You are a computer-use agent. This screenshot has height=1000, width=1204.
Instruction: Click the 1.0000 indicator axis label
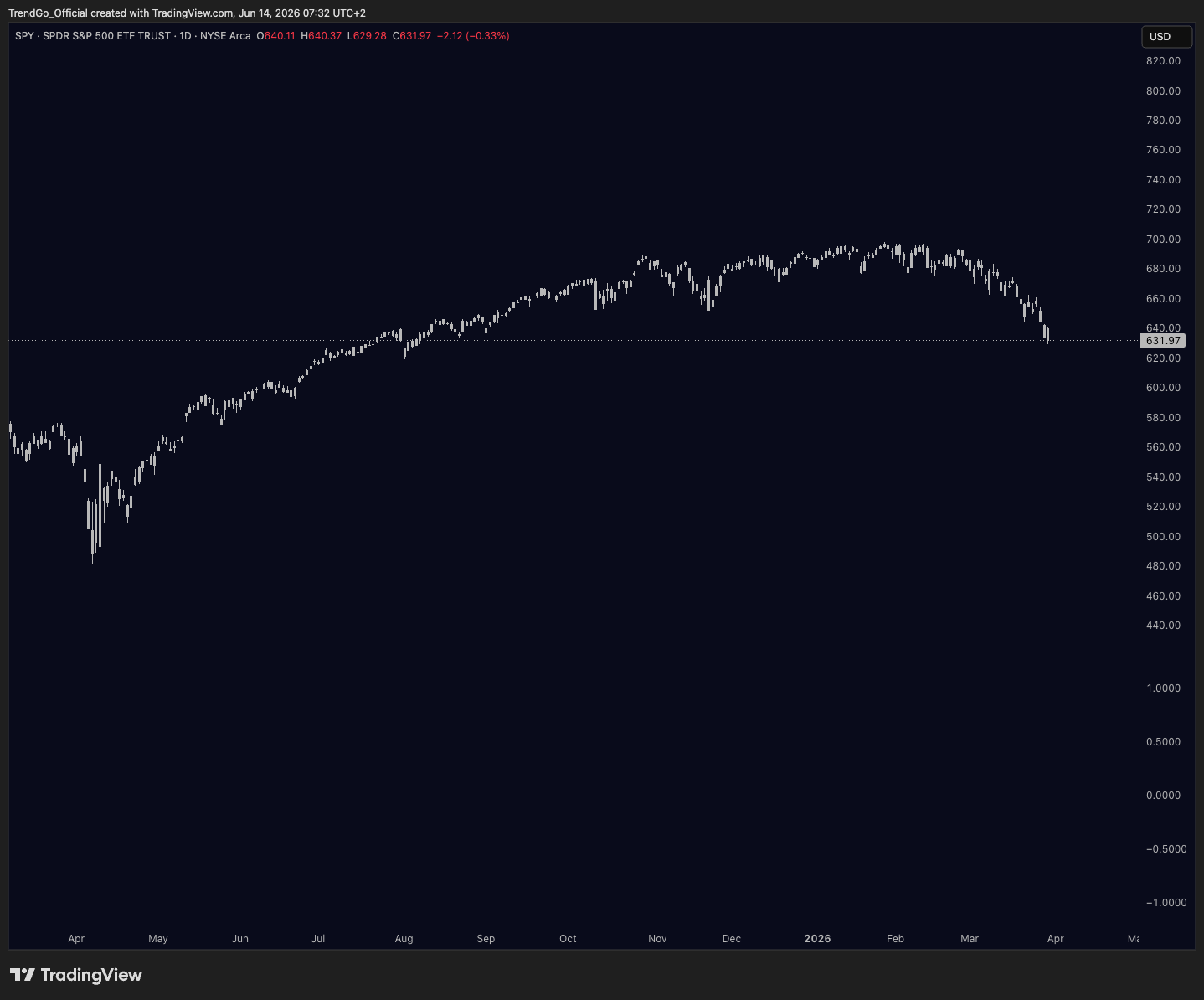coord(1163,688)
